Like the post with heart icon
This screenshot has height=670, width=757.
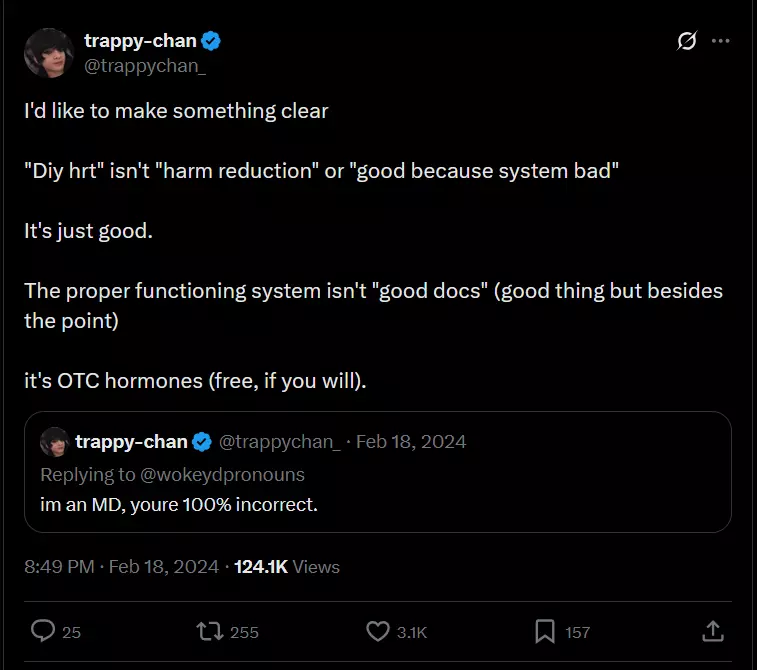(377, 631)
